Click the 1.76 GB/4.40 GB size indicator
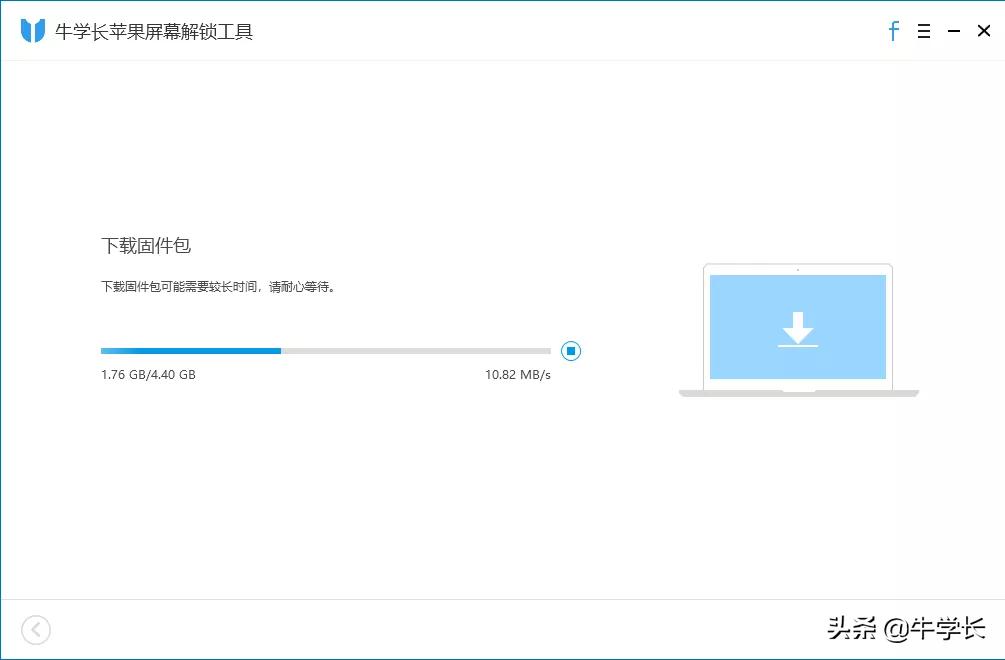This screenshot has width=1005, height=660. [148, 374]
